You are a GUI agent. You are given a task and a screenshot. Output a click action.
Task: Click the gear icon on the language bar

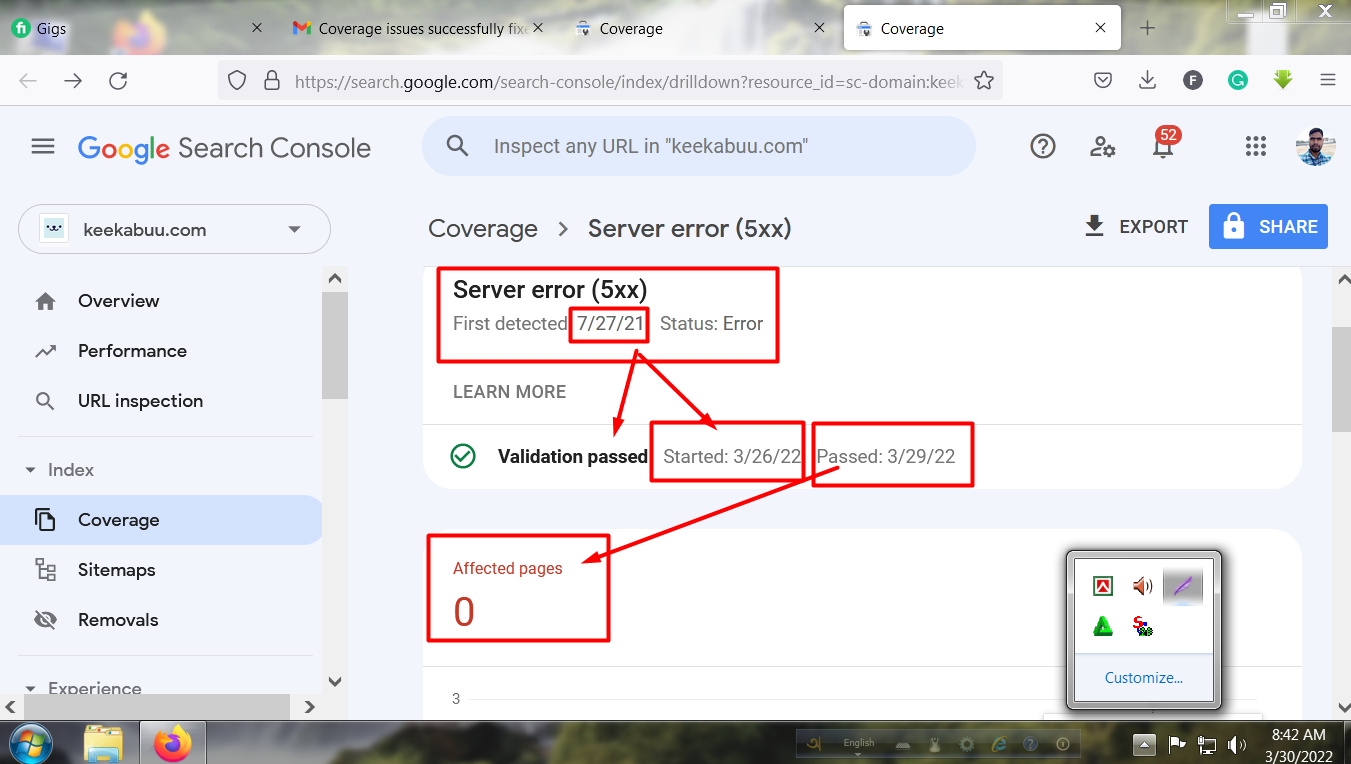click(x=967, y=744)
